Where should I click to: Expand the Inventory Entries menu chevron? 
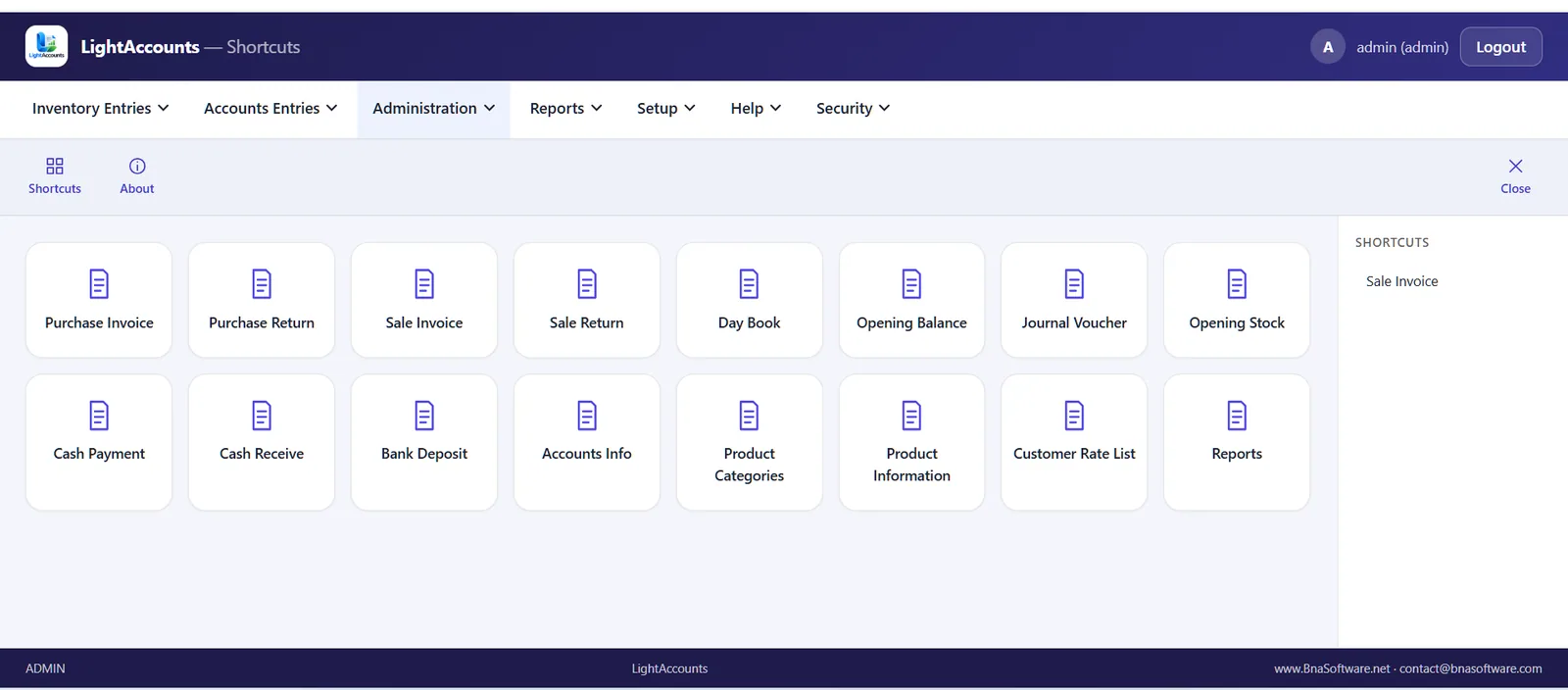pyautogui.click(x=163, y=108)
